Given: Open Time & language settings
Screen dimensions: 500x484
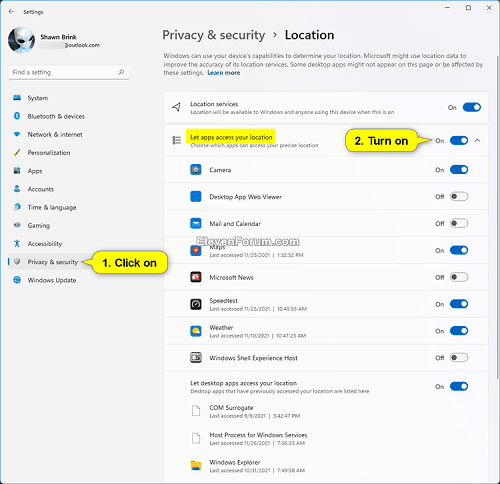Looking at the screenshot, I should (x=68, y=207).
